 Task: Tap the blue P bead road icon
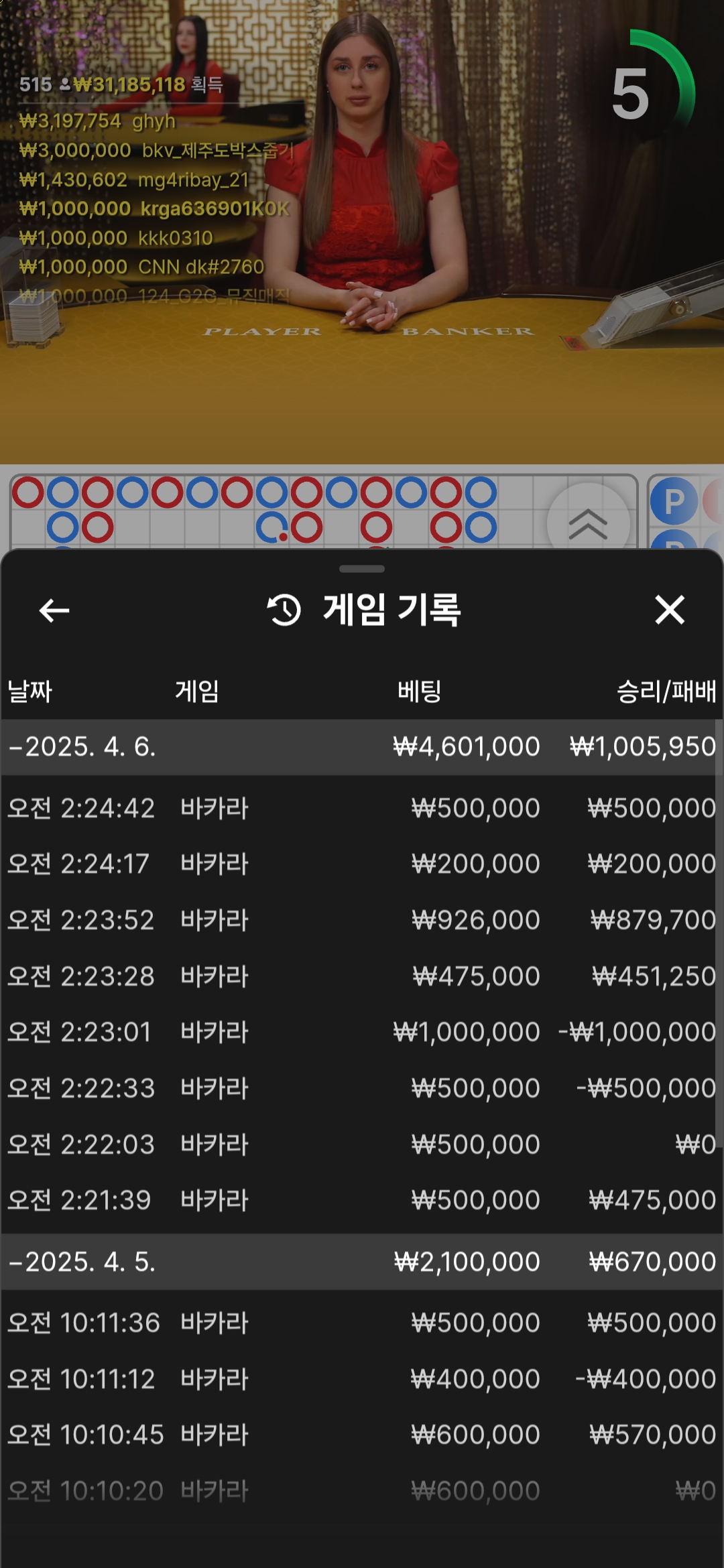(x=674, y=501)
